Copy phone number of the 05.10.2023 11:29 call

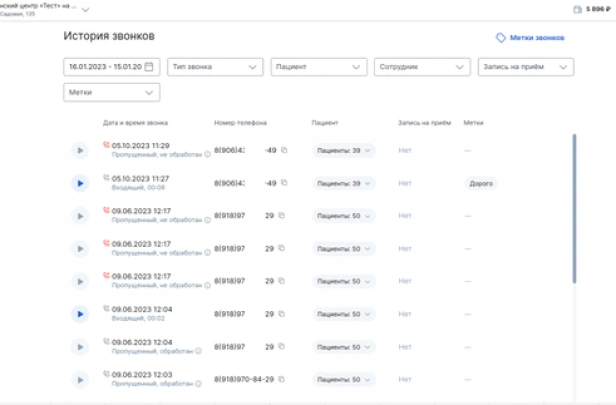(x=283, y=151)
